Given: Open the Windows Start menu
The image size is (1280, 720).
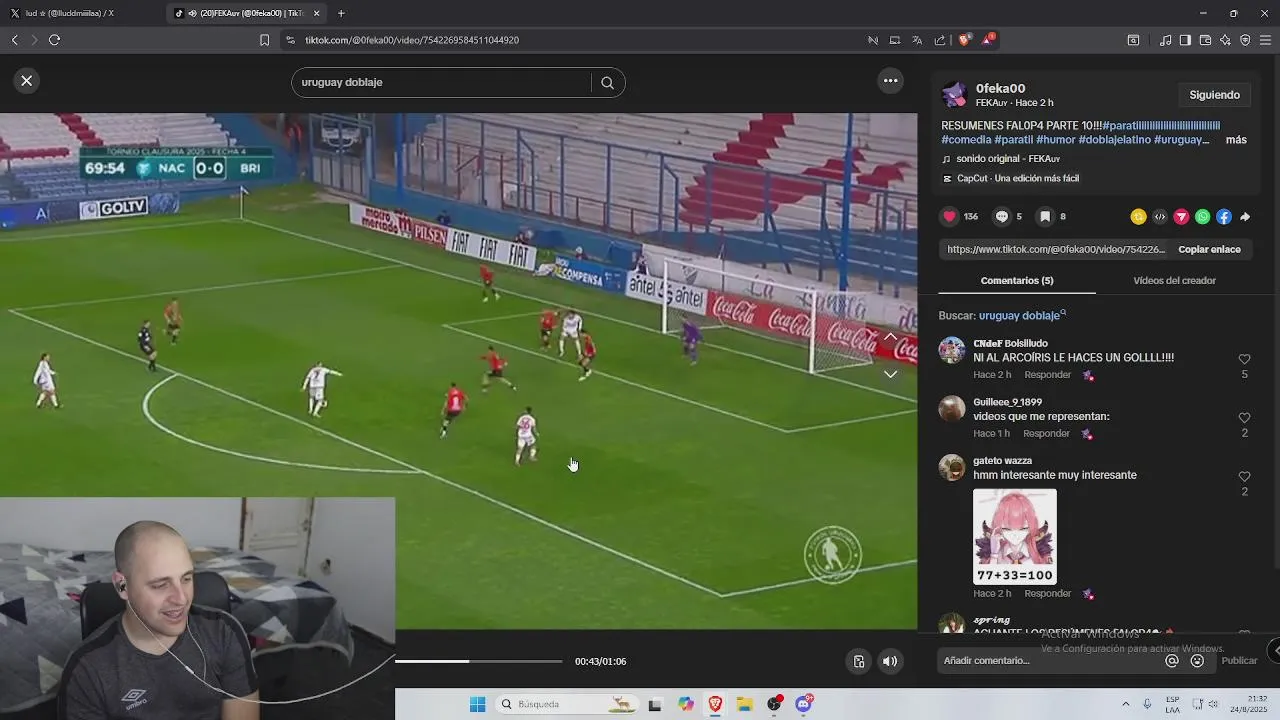Looking at the screenshot, I should click(x=477, y=704).
